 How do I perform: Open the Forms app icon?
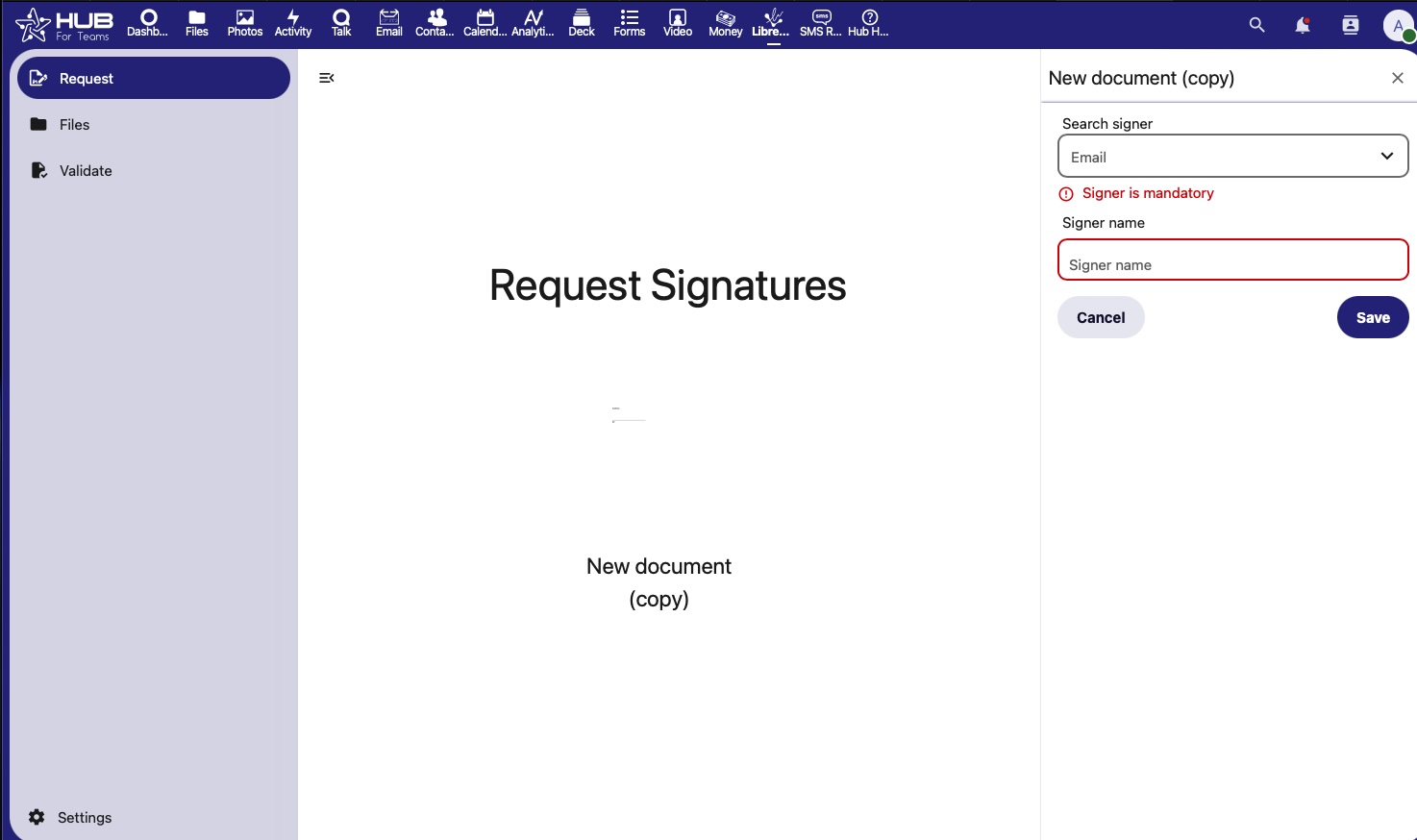pyautogui.click(x=630, y=23)
